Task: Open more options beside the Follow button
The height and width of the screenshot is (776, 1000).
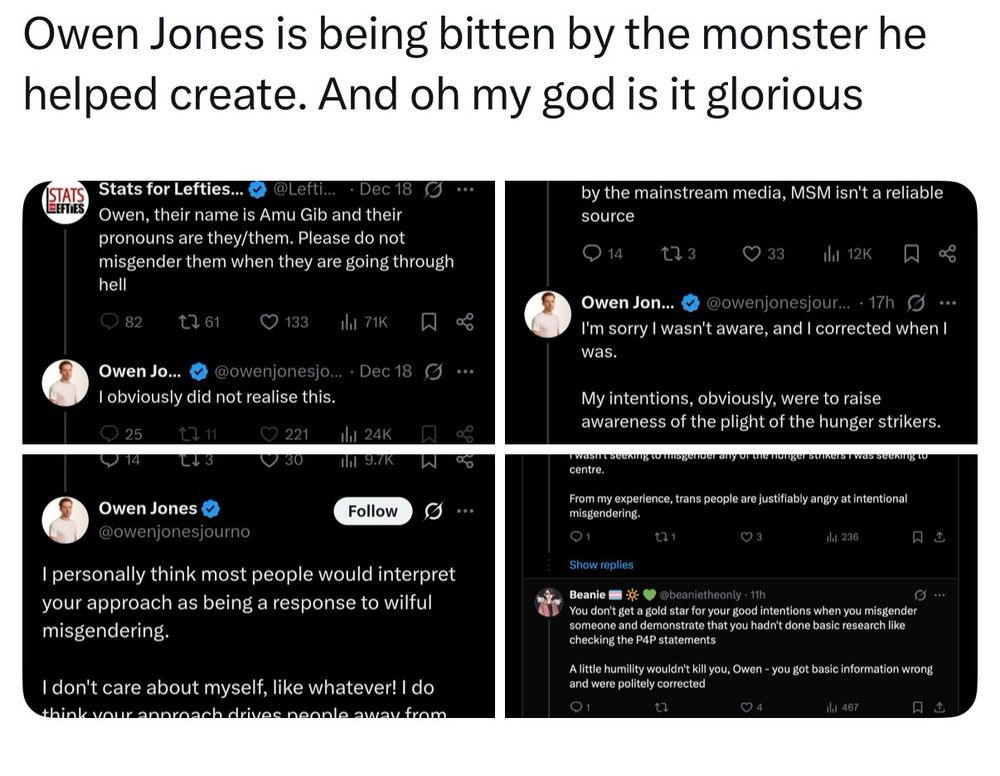Action: (x=464, y=511)
